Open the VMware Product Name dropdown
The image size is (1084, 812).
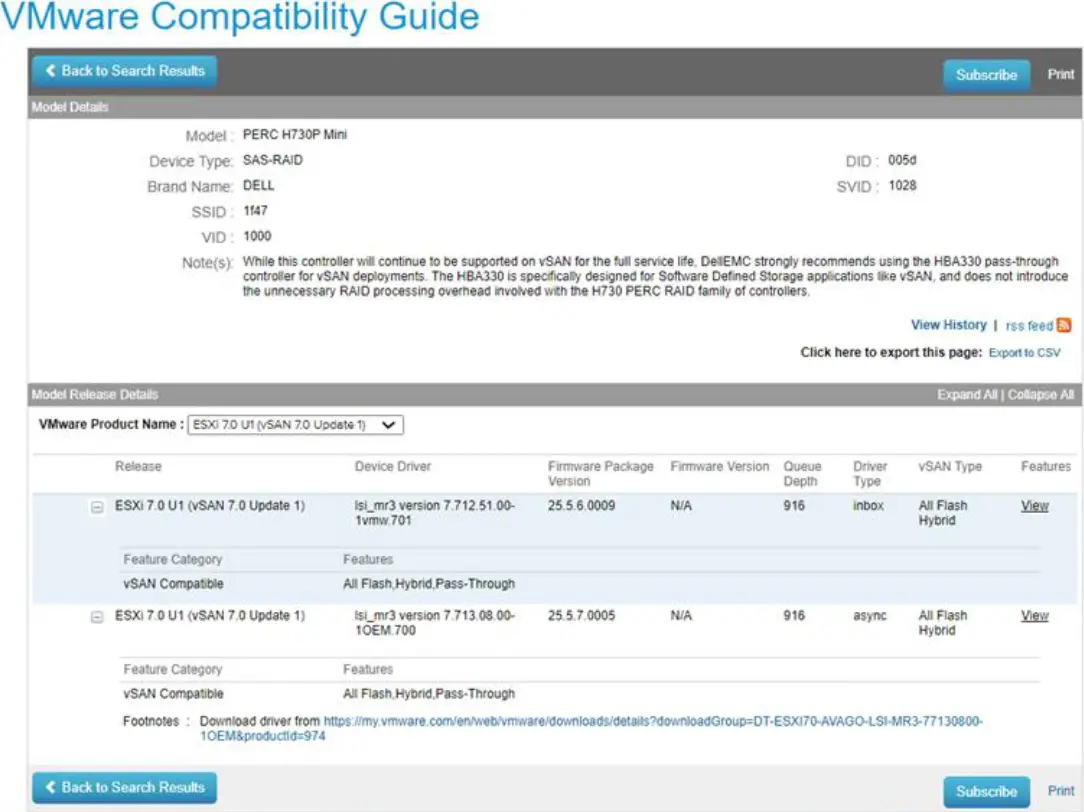coord(295,424)
